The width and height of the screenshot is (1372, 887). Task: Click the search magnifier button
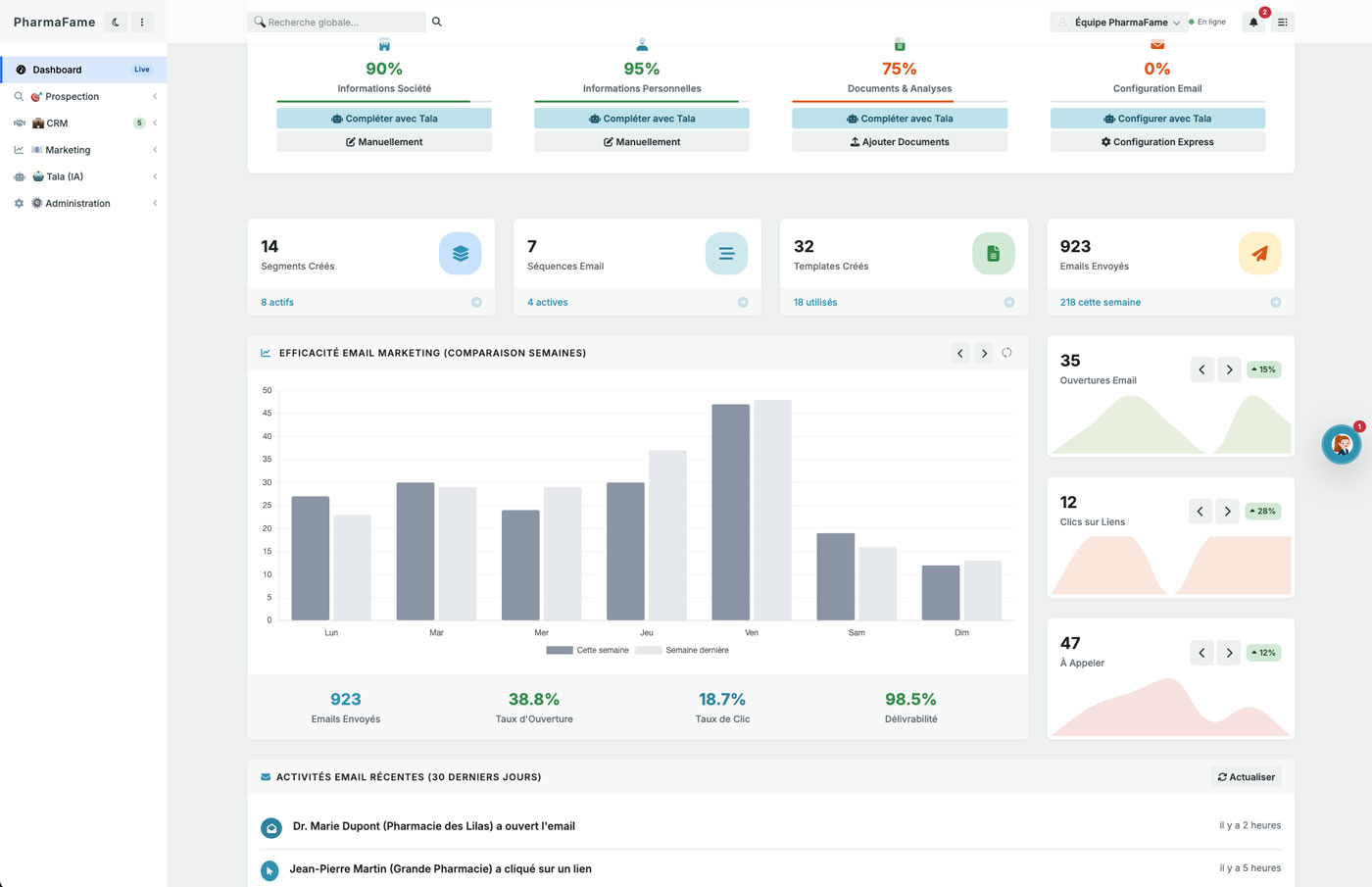coord(437,22)
